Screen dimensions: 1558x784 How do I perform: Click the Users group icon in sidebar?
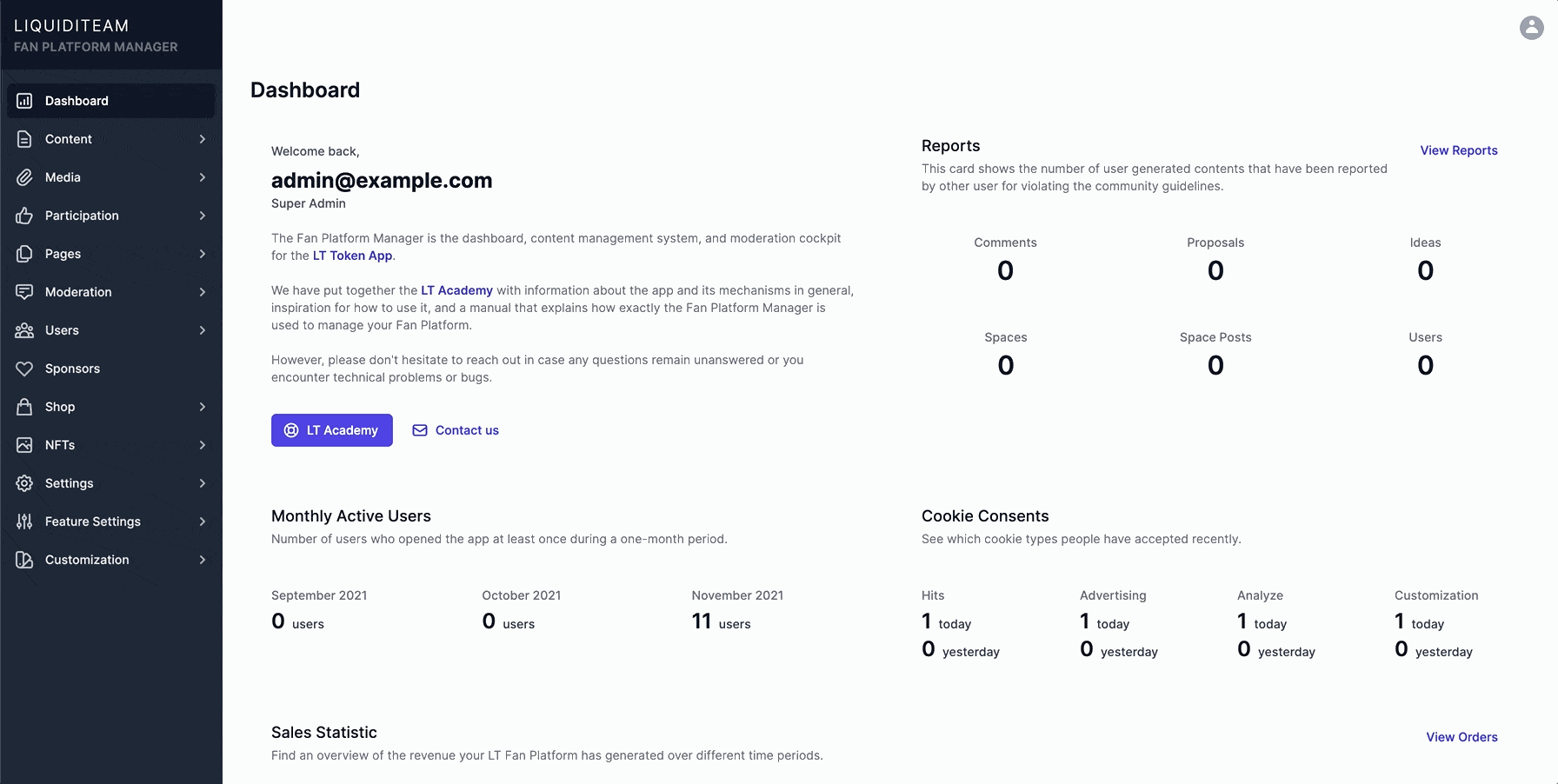25,330
